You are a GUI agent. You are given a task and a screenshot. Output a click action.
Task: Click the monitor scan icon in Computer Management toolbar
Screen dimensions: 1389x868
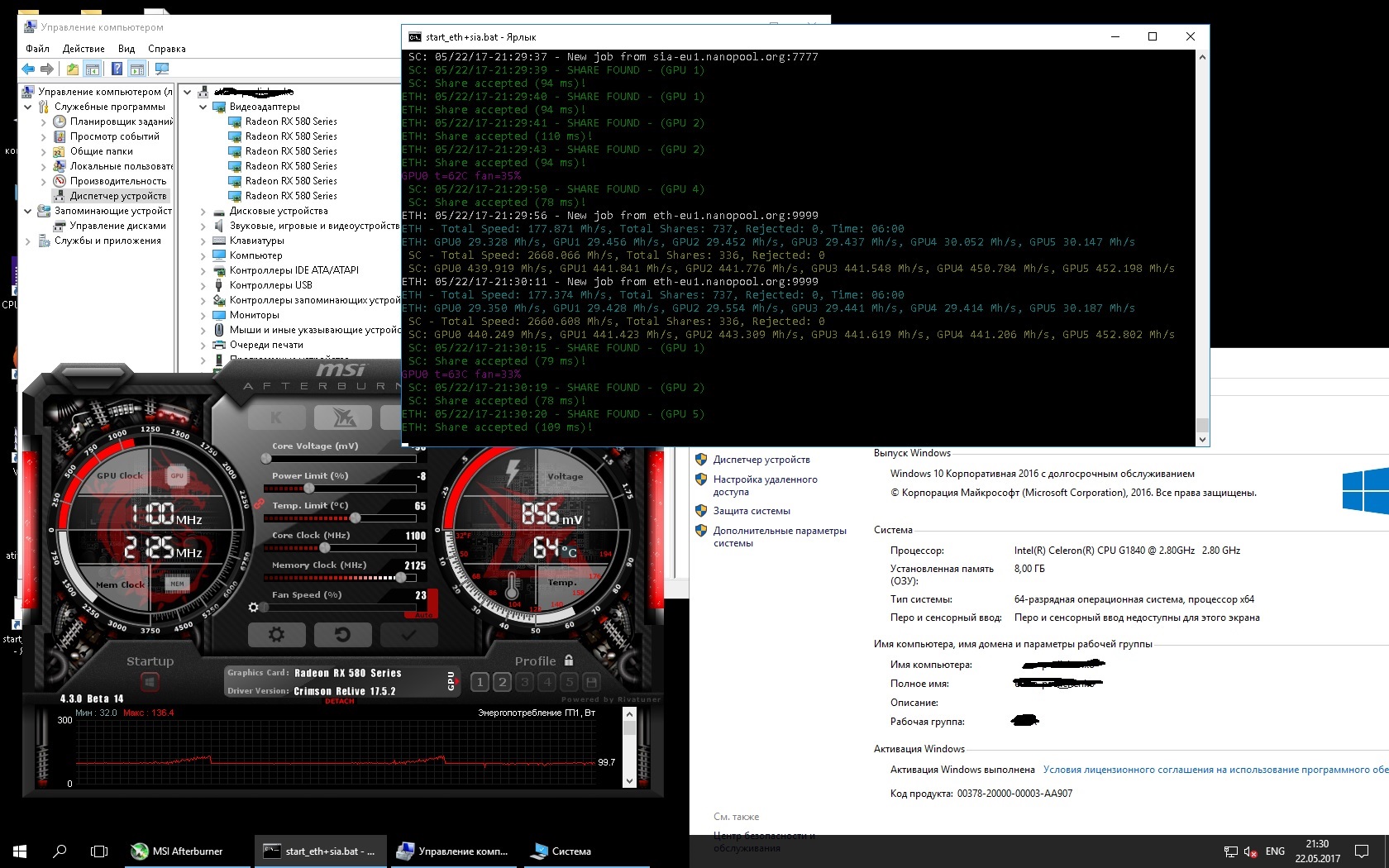coord(162,69)
